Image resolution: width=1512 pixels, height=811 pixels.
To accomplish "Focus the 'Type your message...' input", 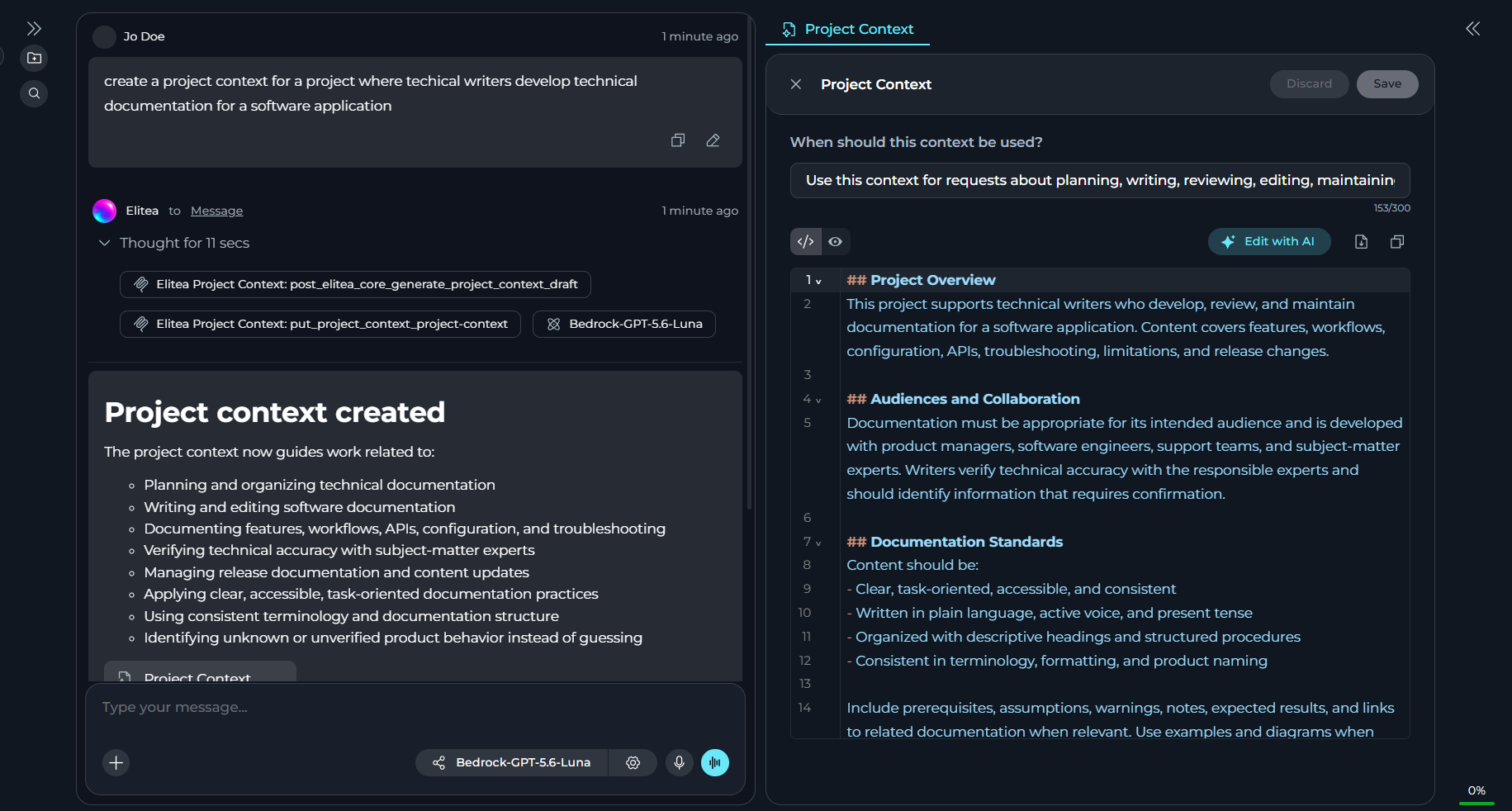I will coord(415,707).
